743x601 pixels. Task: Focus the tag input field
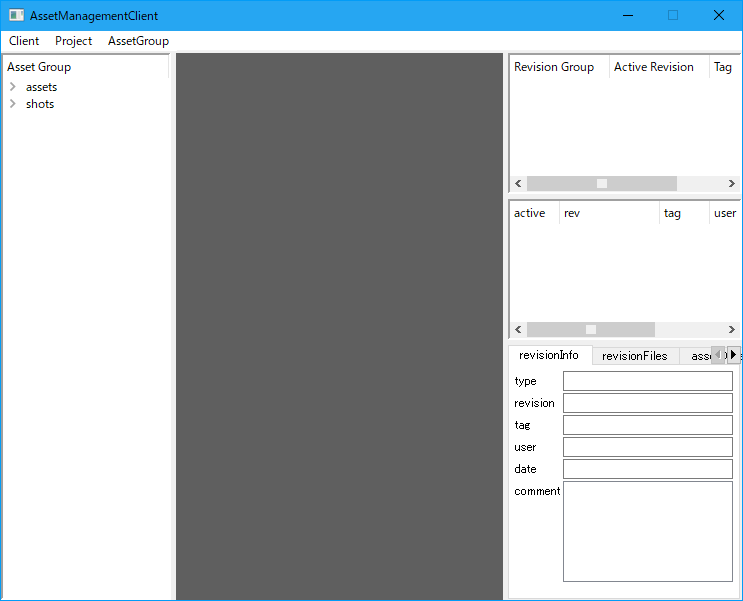click(648, 425)
